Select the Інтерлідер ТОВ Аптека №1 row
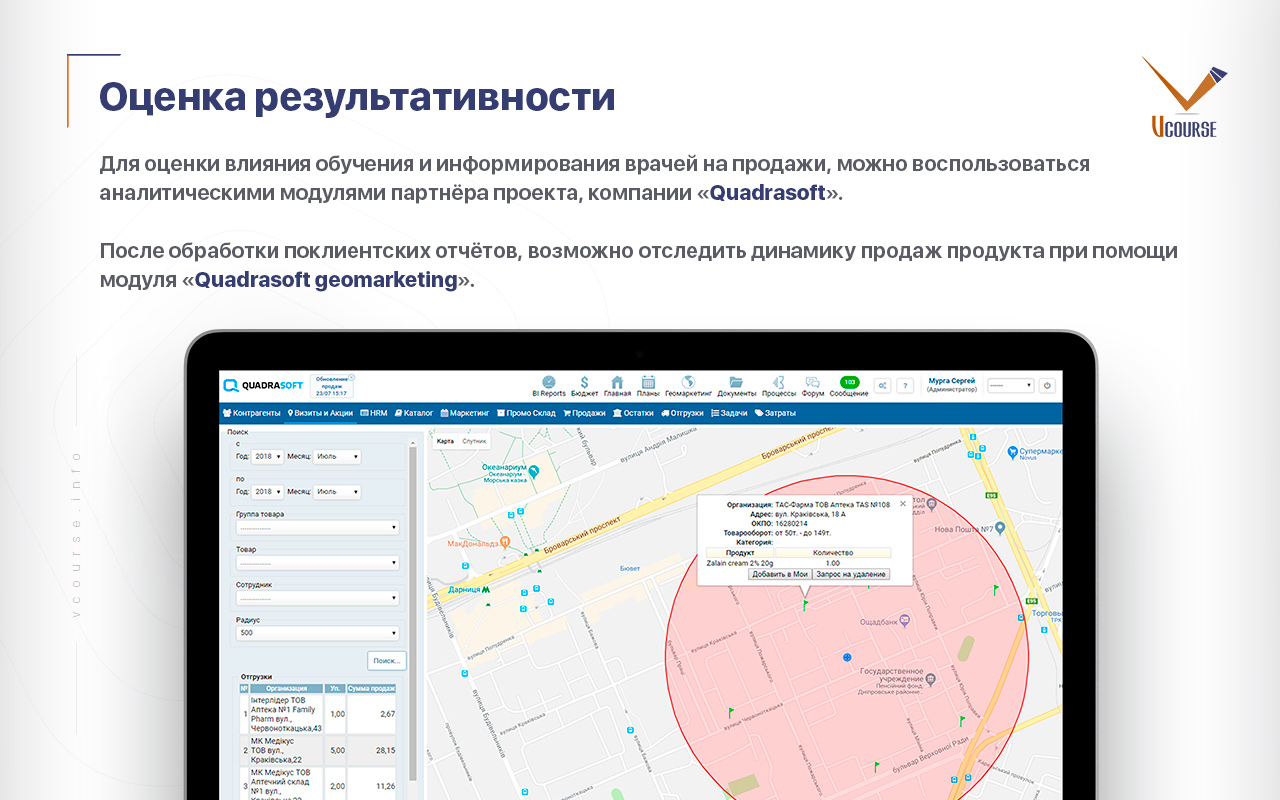Image resolution: width=1280 pixels, height=800 pixels. 318,714
